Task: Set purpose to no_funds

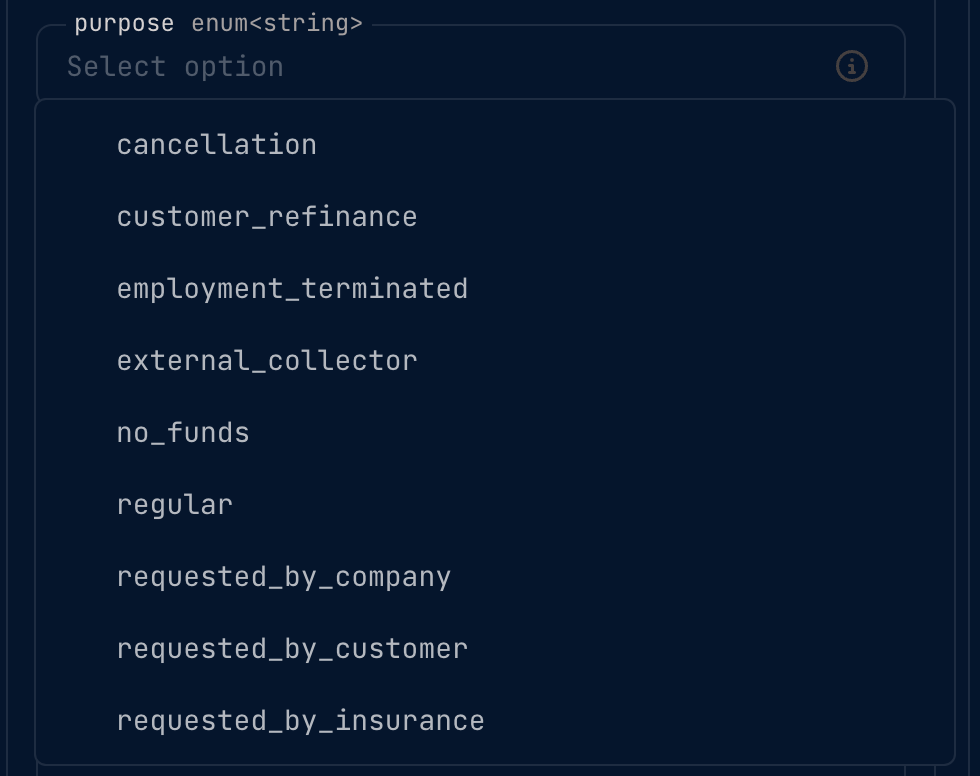Action: click(183, 433)
